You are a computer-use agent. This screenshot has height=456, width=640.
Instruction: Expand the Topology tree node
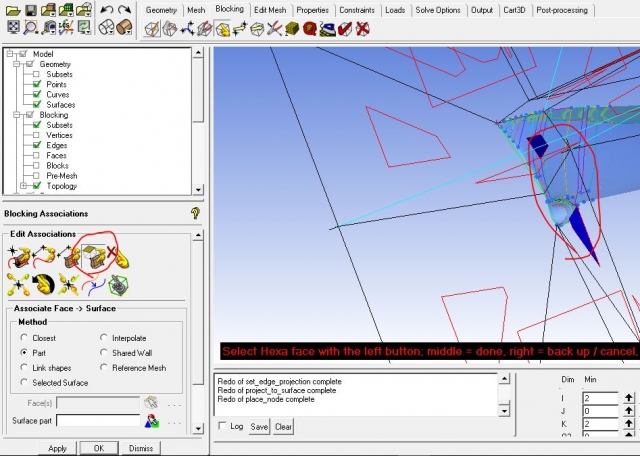click(x=24, y=185)
